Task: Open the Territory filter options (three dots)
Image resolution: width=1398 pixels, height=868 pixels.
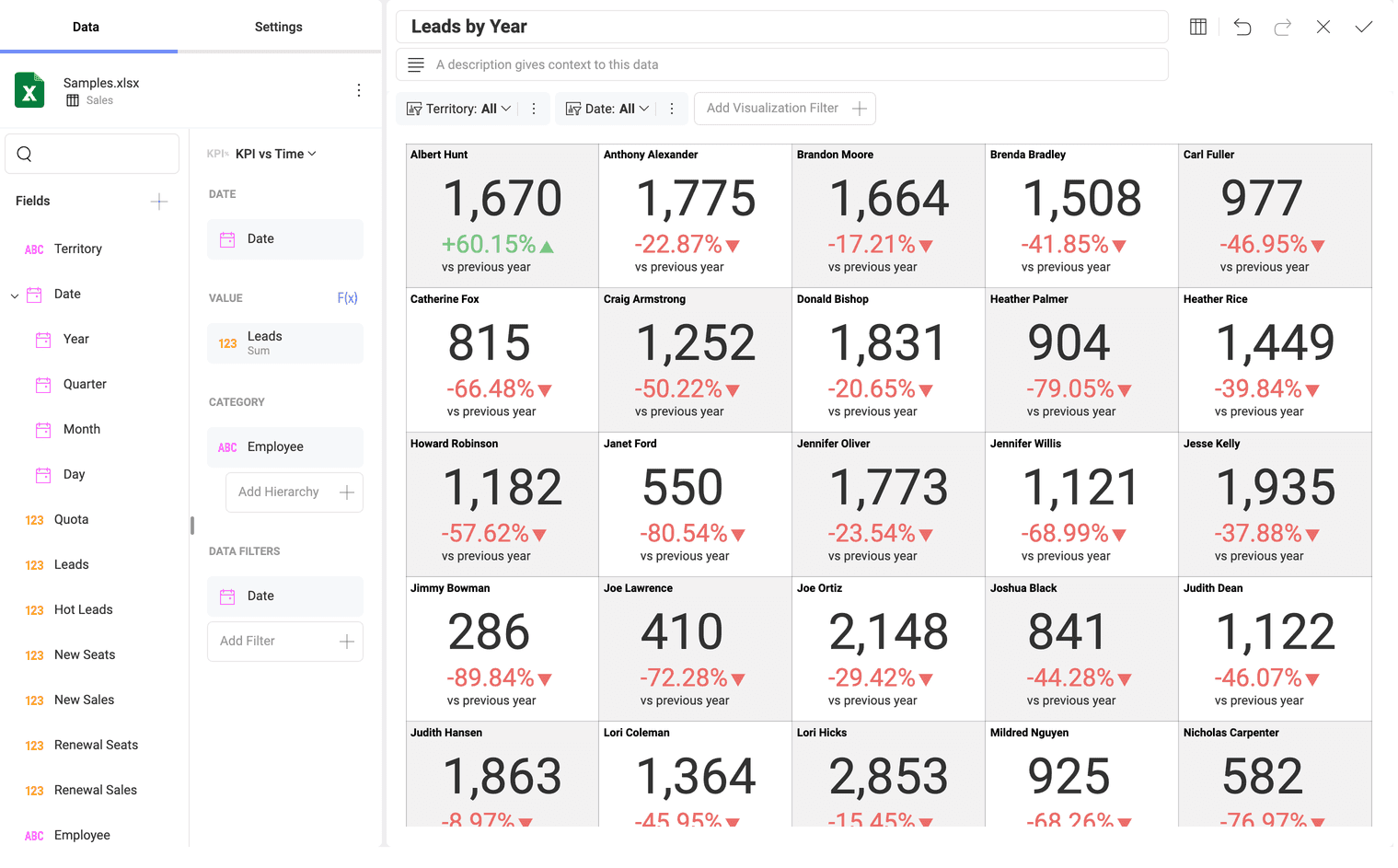Action: click(x=534, y=109)
